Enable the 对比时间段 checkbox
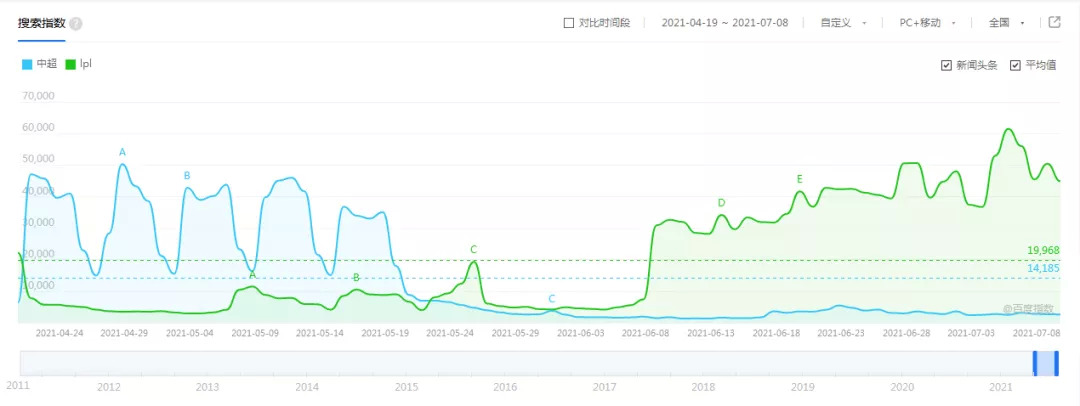The image size is (1080, 406). [x=569, y=22]
